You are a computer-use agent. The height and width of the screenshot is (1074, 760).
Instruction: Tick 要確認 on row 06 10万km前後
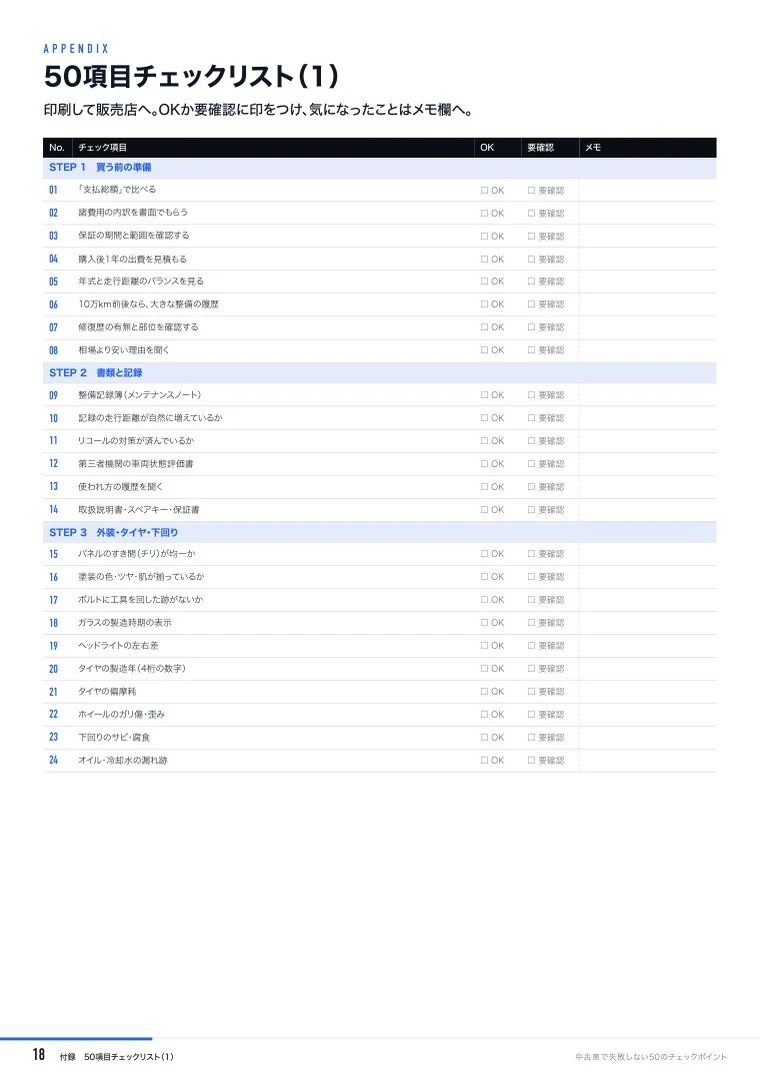(x=531, y=304)
